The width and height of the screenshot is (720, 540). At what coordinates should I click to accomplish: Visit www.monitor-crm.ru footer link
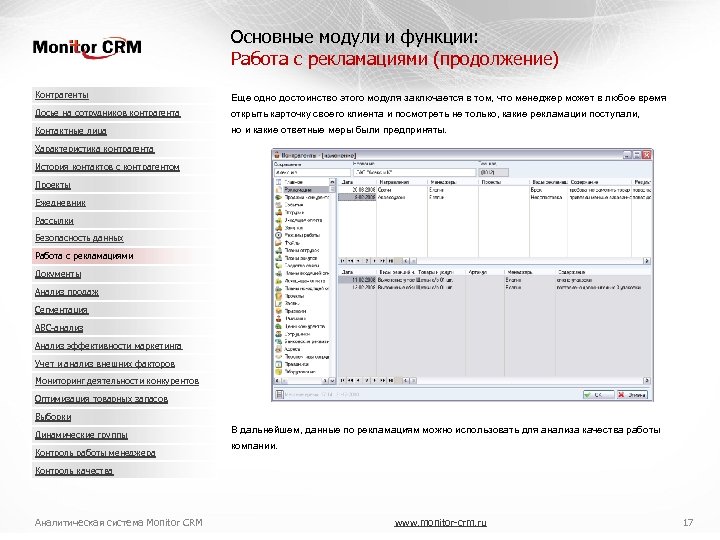[x=440, y=523]
